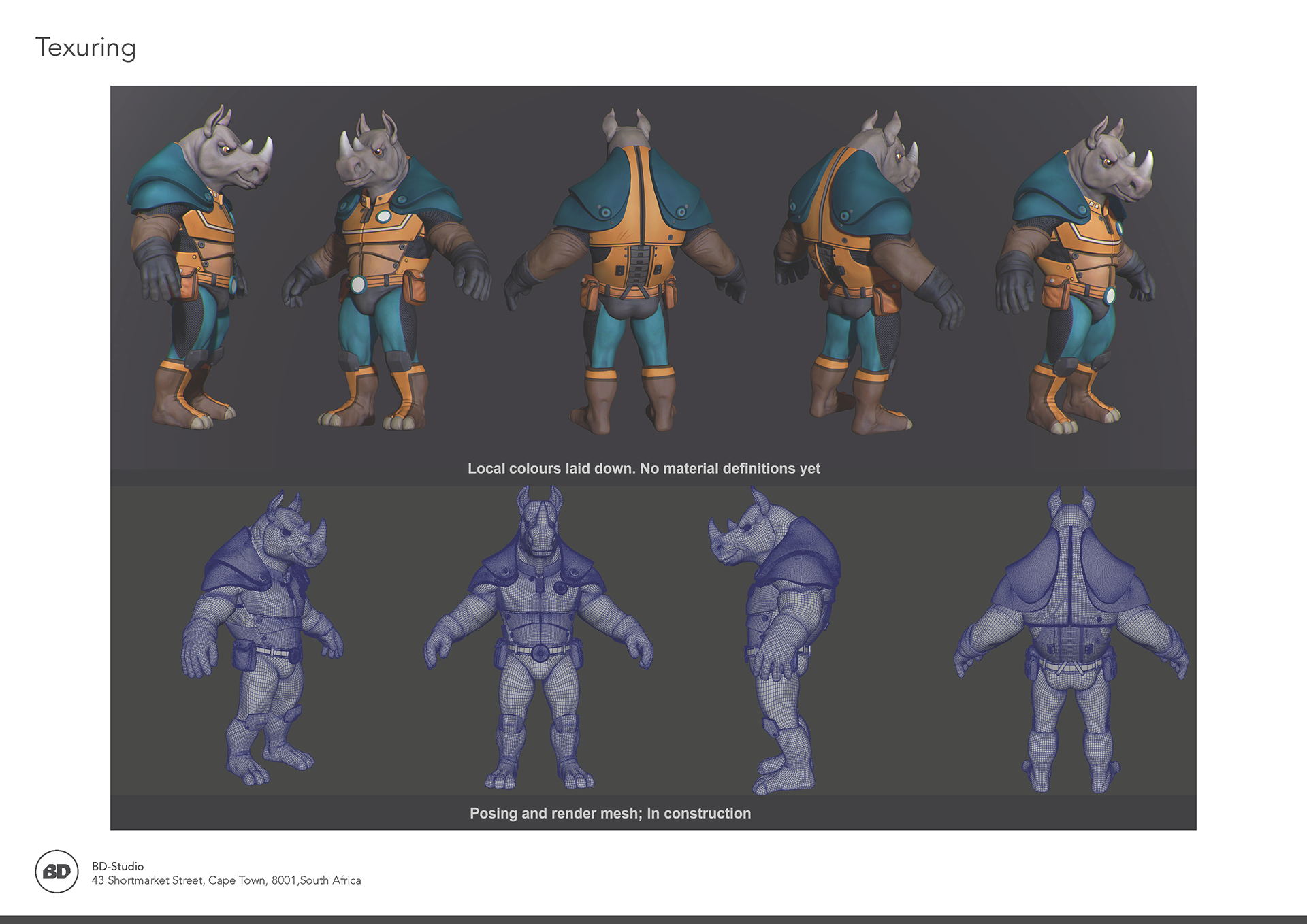Click the 'Posing and render mesh' caption

pos(610,813)
